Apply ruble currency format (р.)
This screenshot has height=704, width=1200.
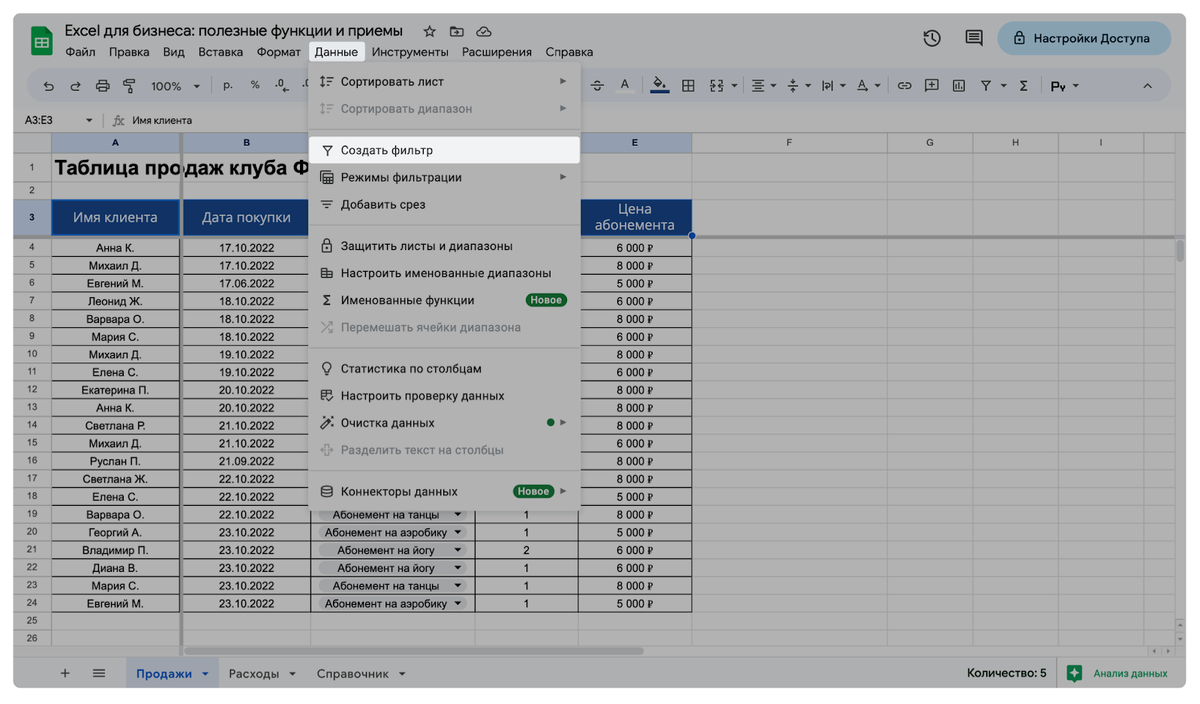pyautogui.click(x=228, y=85)
